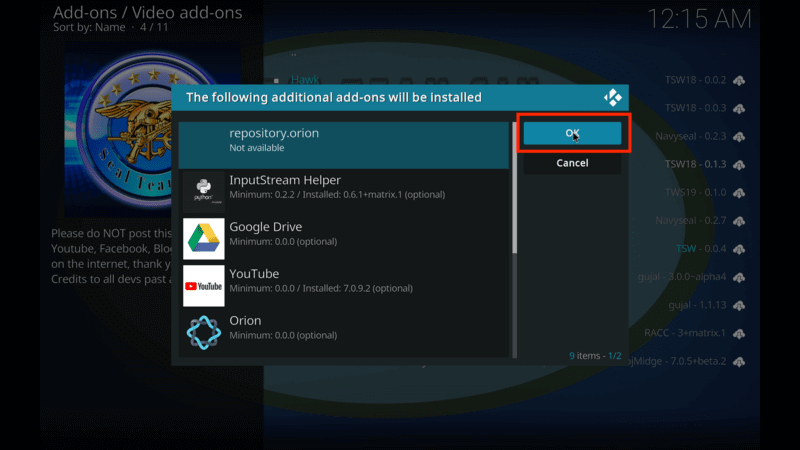
Task: Click cloud icon next to RACC - 3+matrix.1
Action: 740,332
